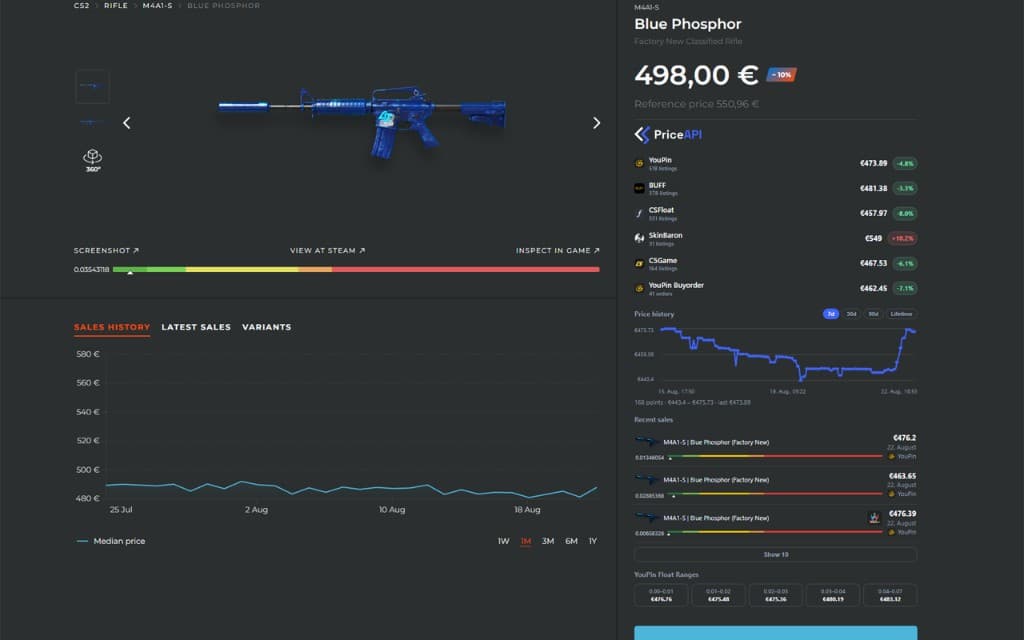1024x640 pixels.
Task: Click the +10.2% badge on the SkinBaron row
Action: [x=903, y=238]
